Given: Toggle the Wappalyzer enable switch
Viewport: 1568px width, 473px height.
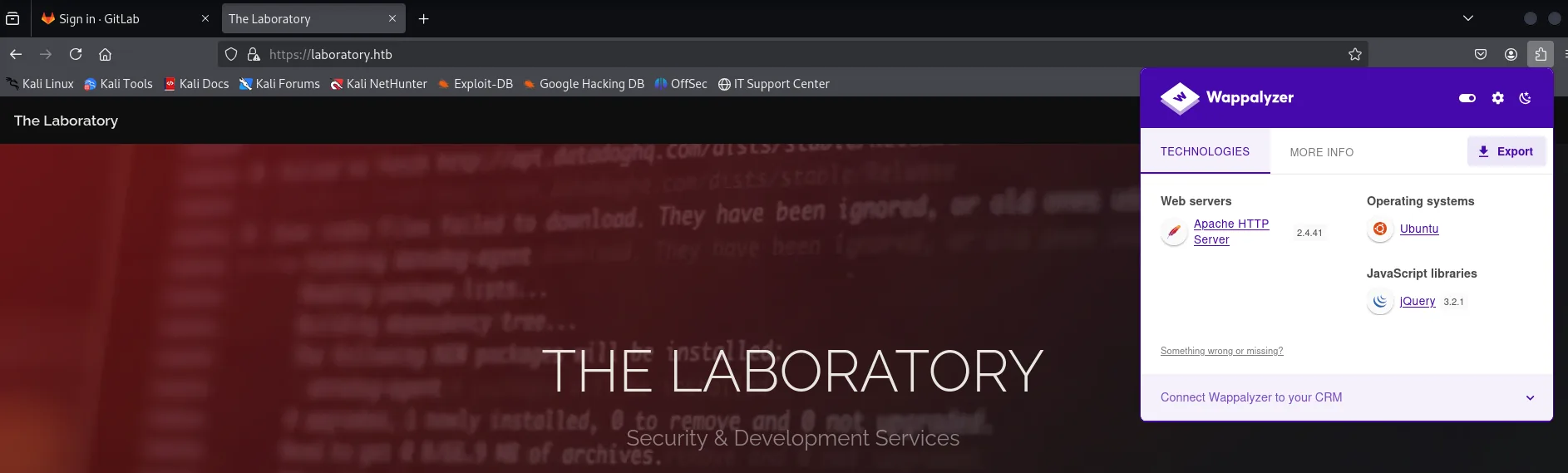Looking at the screenshot, I should pyautogui.click(x=1467, y=98).
